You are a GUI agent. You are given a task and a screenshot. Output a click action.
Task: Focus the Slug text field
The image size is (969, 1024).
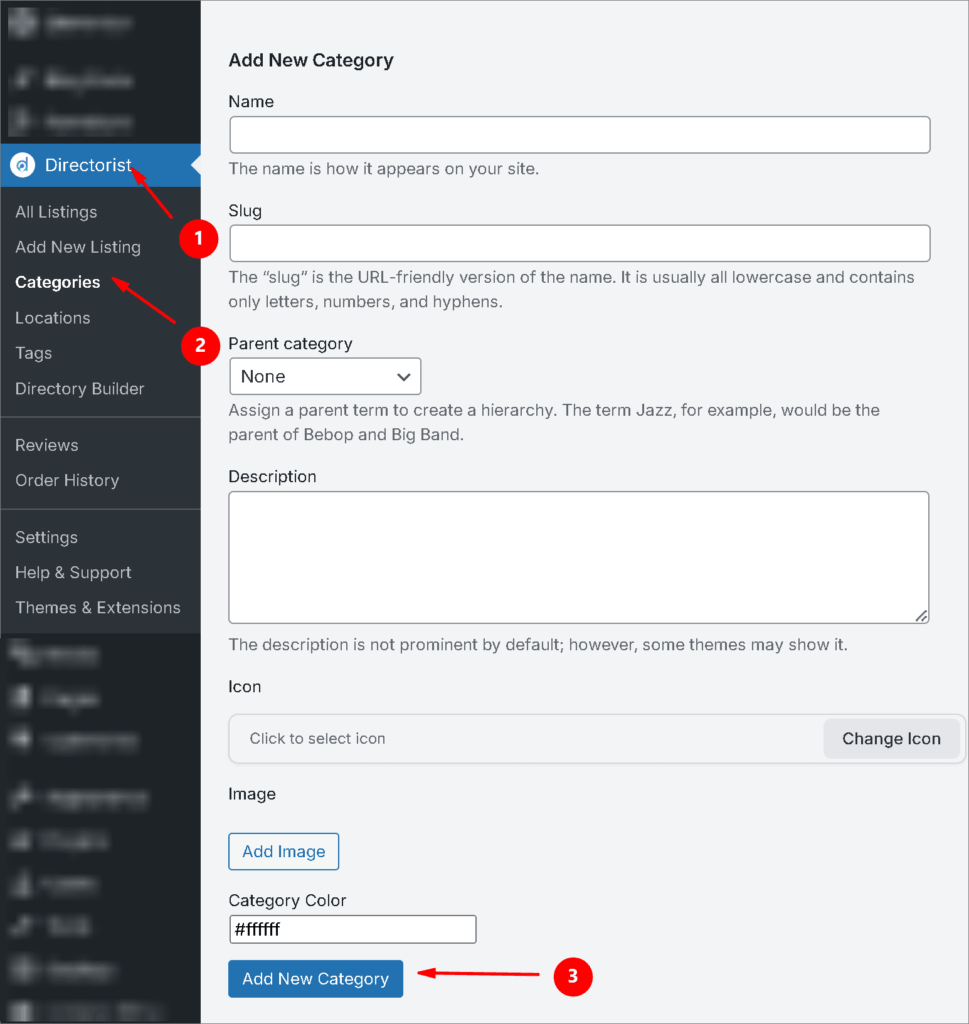[x=579, y=243]
